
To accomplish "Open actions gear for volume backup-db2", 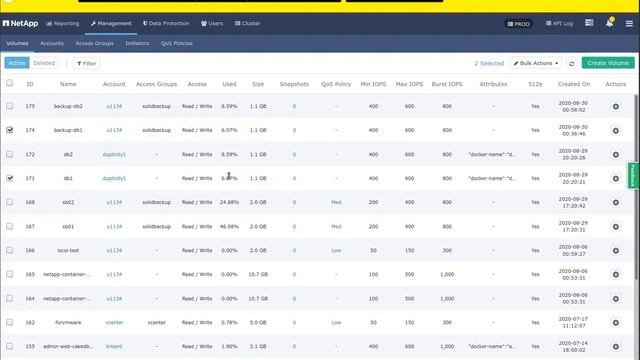I will point(616,107).
